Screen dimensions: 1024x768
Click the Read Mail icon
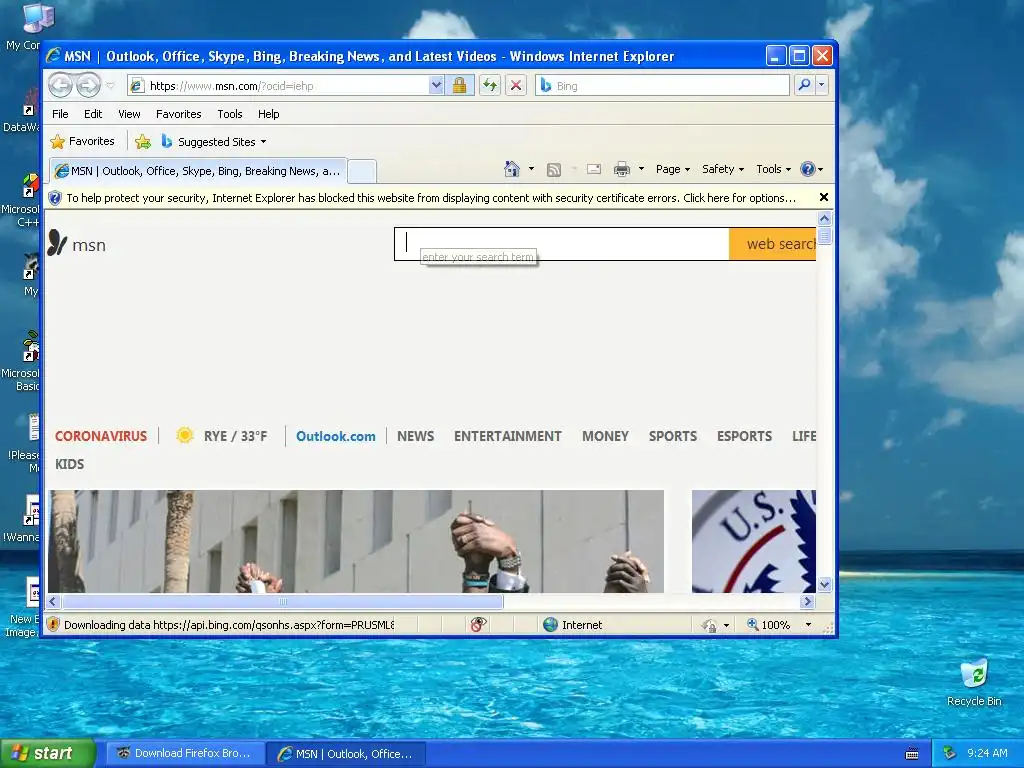[594, 169]
